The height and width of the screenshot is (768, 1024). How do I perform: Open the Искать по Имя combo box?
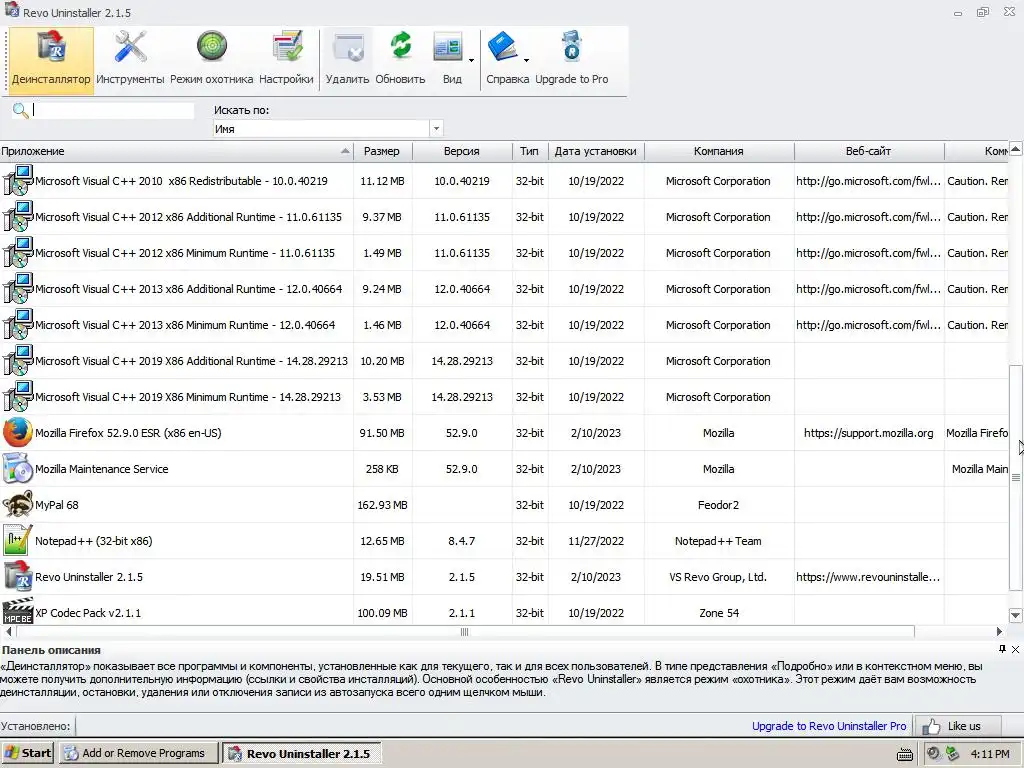click(x=328, y=129)
